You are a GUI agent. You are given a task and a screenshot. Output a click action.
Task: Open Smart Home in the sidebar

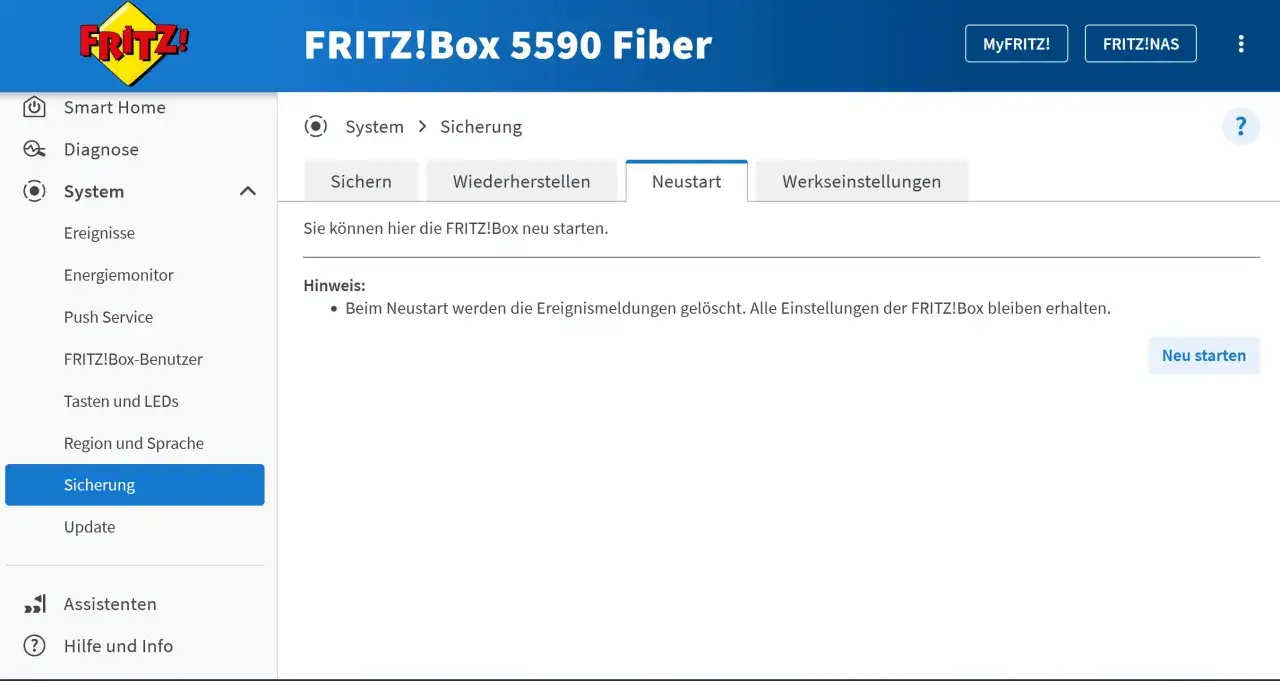115,107
